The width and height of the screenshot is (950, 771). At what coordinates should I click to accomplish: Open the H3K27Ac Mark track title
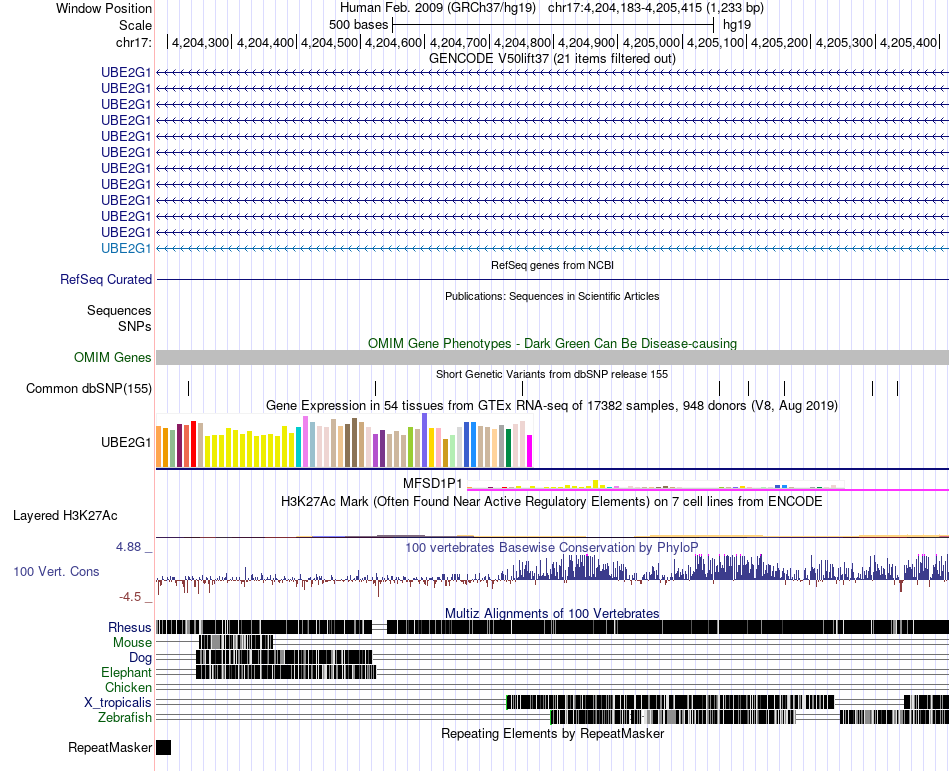[552, 501]
